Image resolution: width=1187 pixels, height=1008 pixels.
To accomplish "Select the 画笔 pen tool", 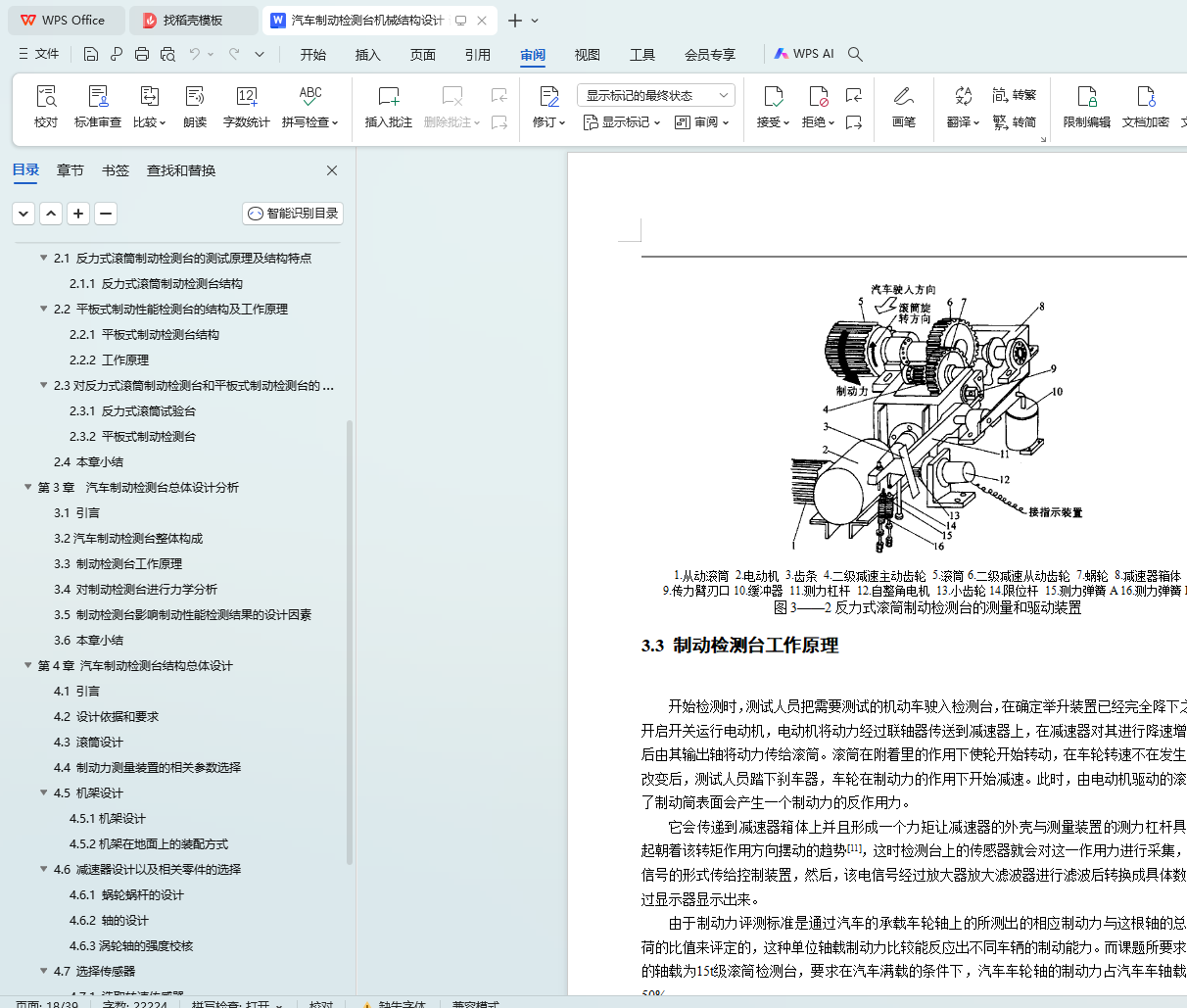I will [904, 106].
